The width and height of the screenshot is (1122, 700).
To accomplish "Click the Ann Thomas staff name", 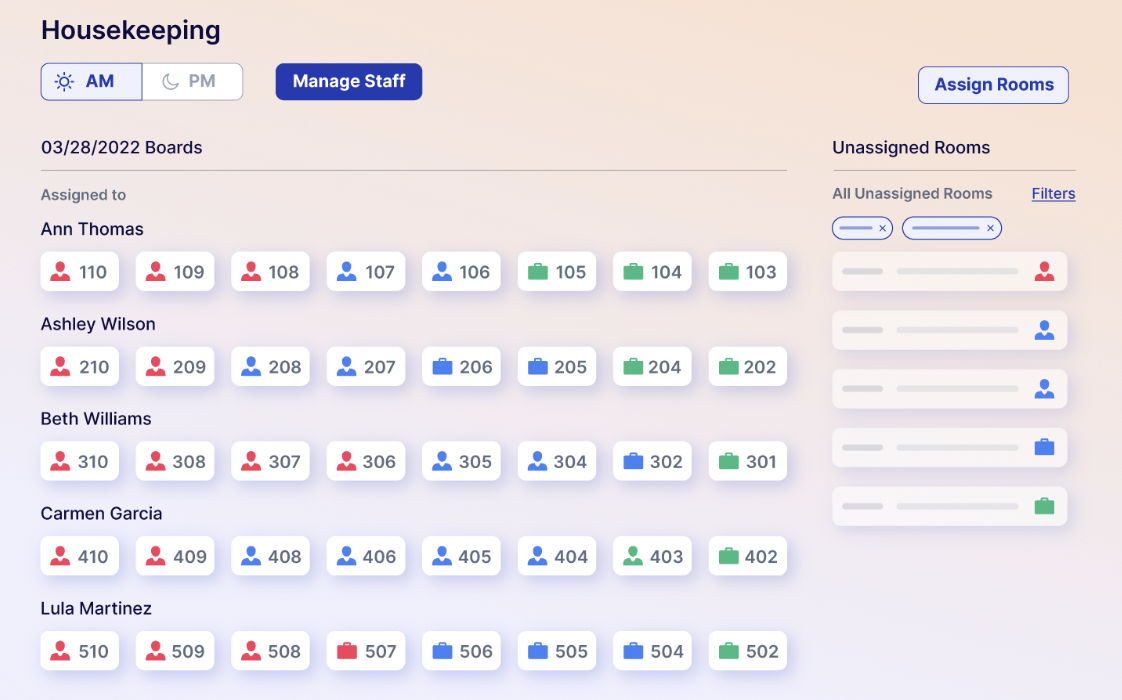I will click(x=92, y=229).
